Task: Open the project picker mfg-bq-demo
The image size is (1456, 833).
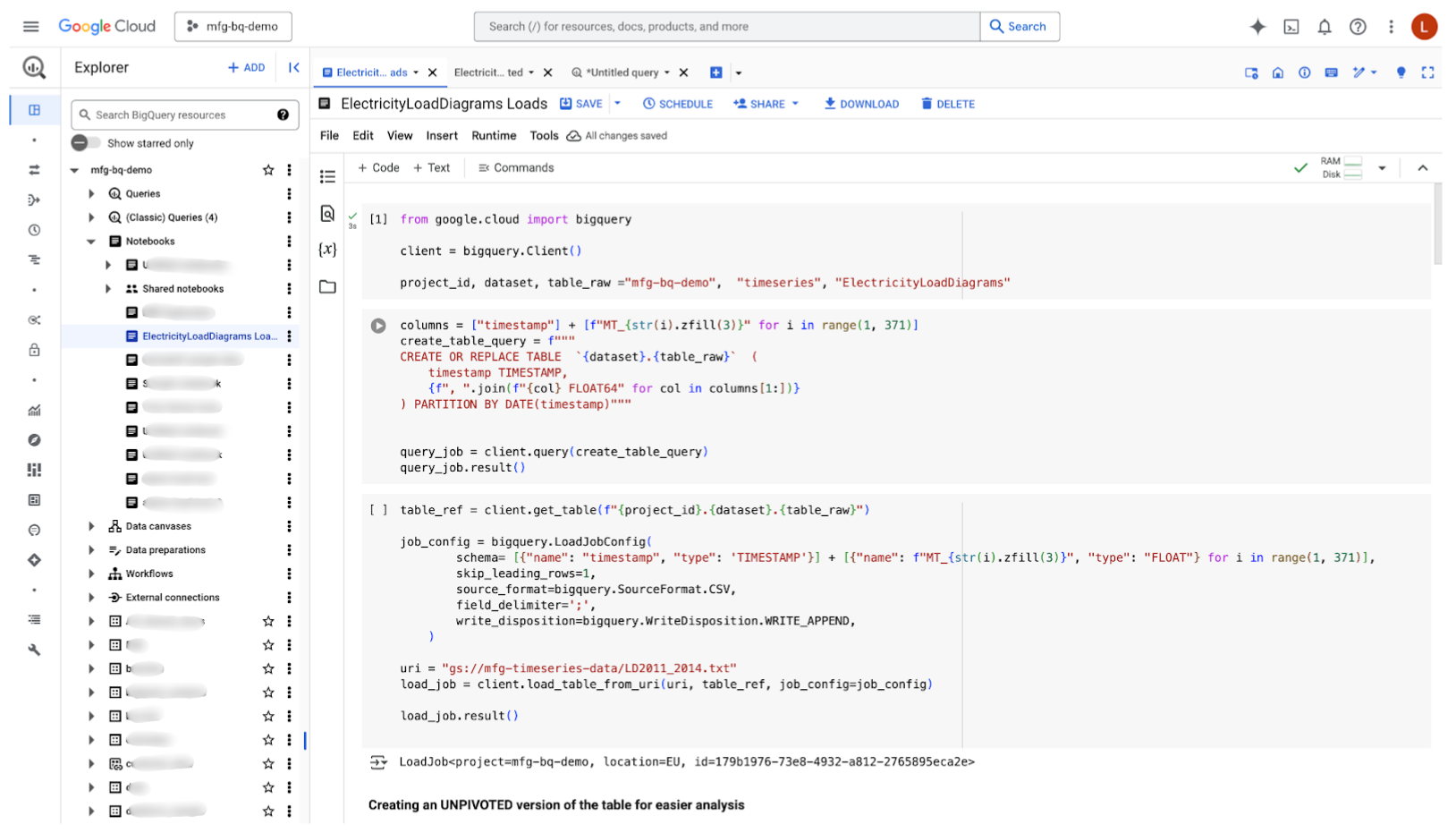Action: (x=233, y=27)
